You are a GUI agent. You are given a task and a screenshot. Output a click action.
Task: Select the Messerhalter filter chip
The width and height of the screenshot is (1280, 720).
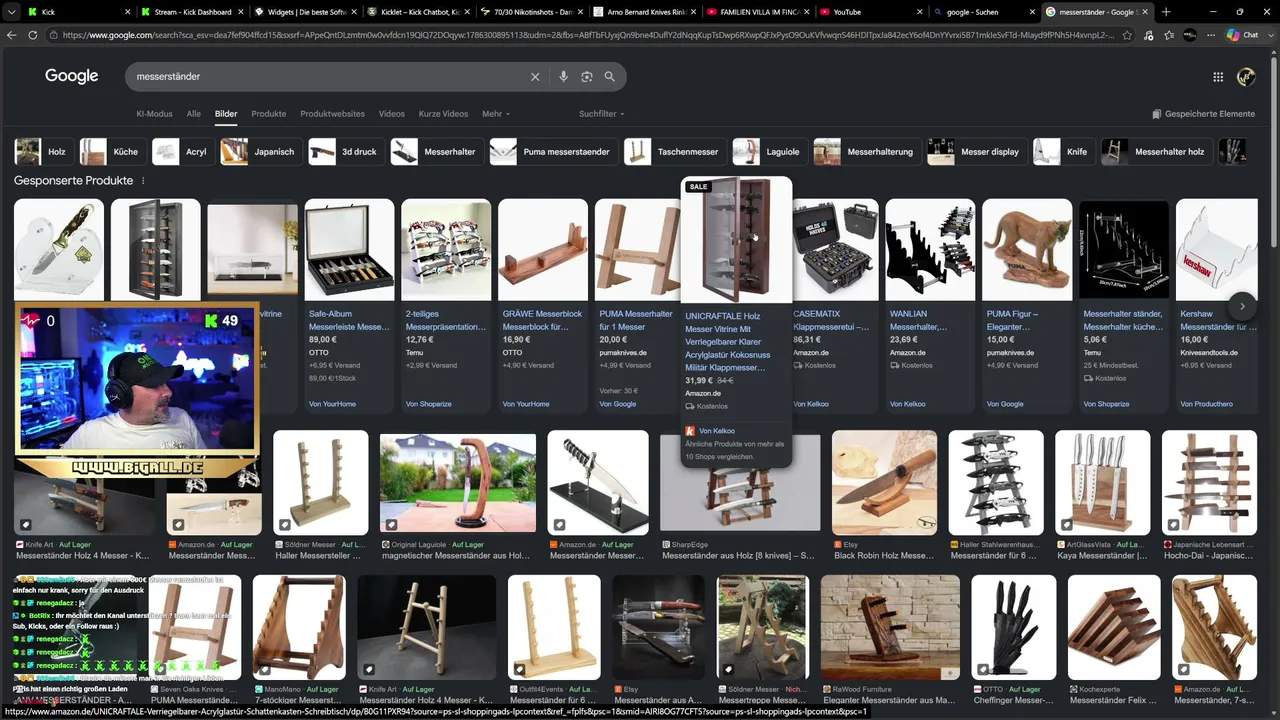click(436, 152)
